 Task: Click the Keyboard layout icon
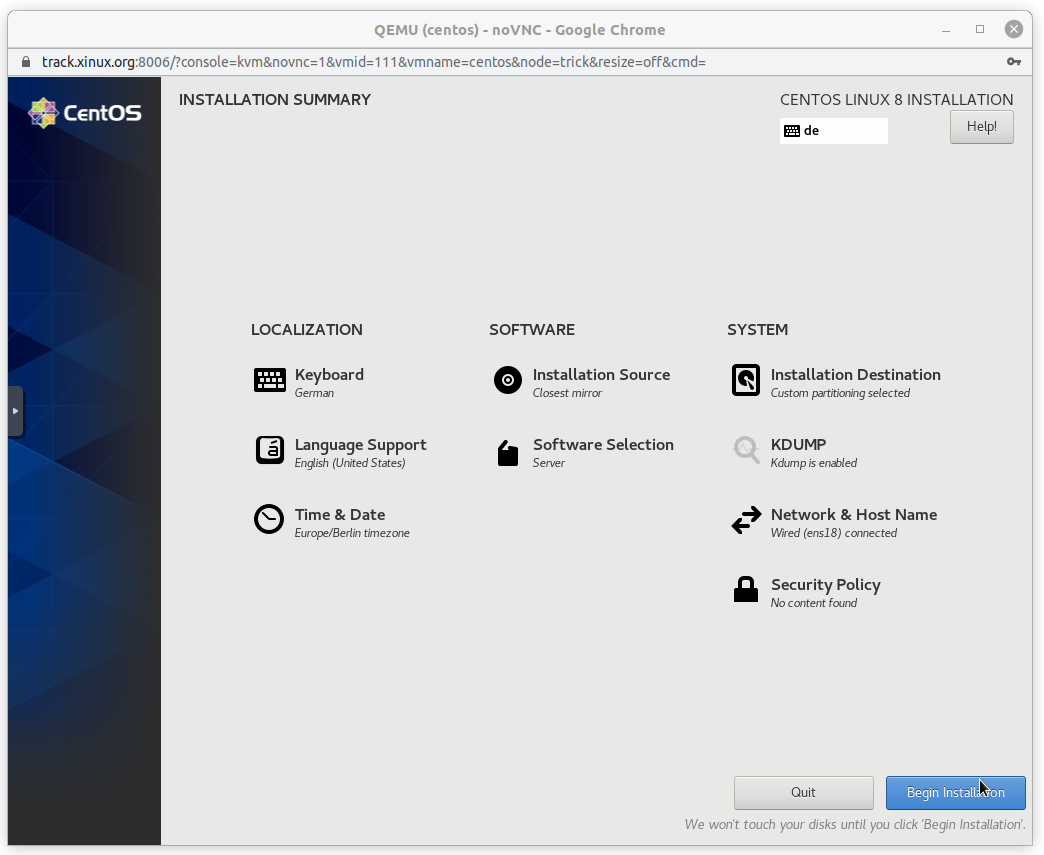pyautogui.click(x=269, y=380)
